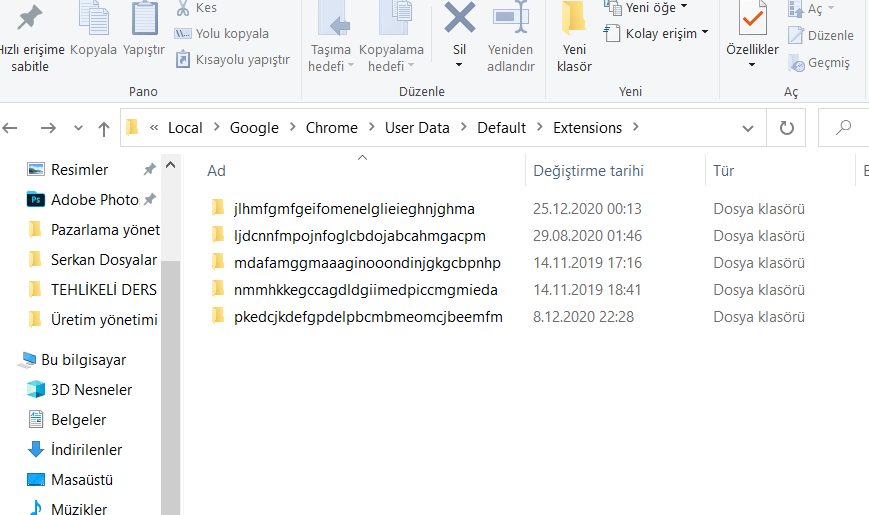Pin with Hızlı erişime sabitle icon

click(30, 18)
